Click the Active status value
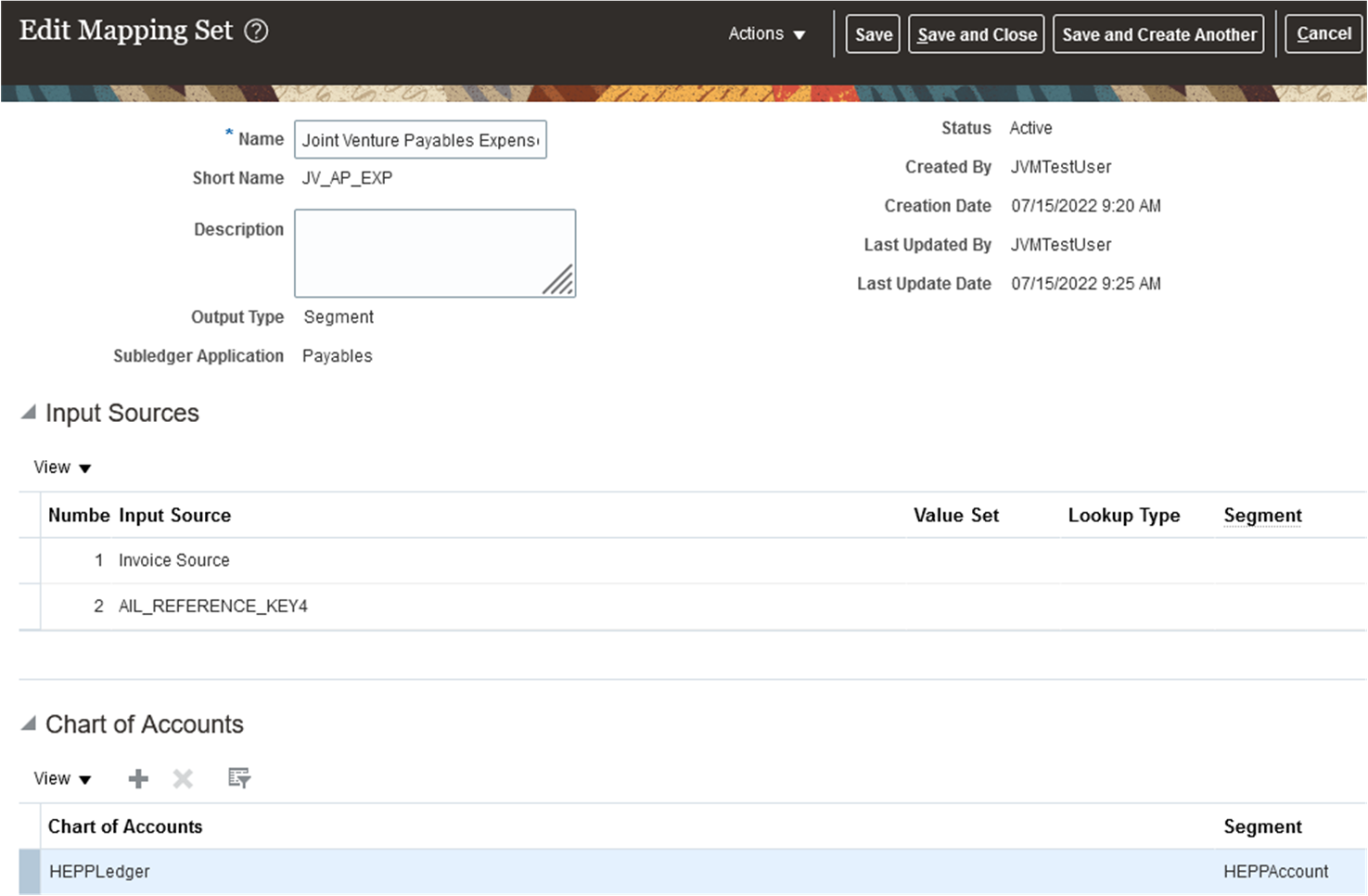The image size is (1368, 896). pos(1030,128)
